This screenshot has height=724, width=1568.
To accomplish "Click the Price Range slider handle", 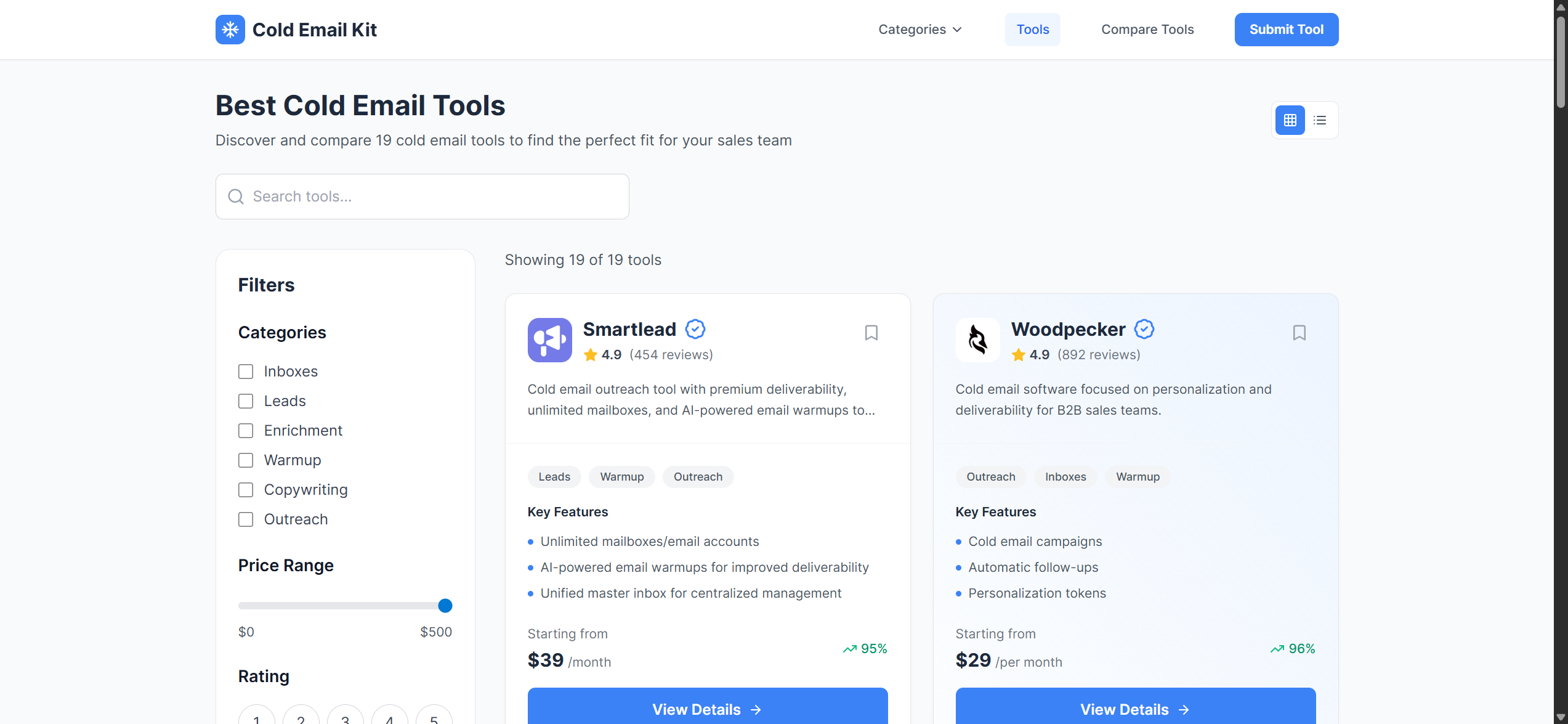I will (x=445, y=606).
